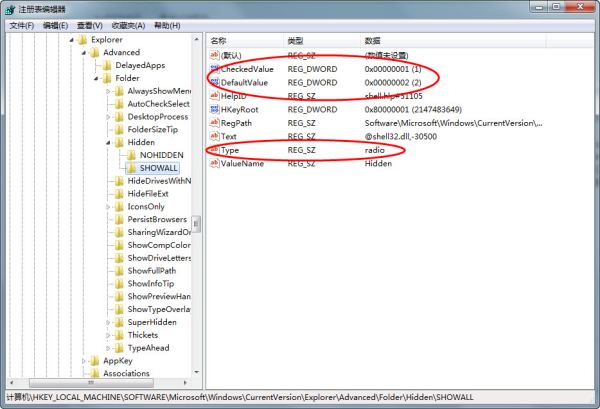Screen dimensions: 600x409
Task: Click the CheckedValue DWORD value icon
Action: (x=215, y=69)
